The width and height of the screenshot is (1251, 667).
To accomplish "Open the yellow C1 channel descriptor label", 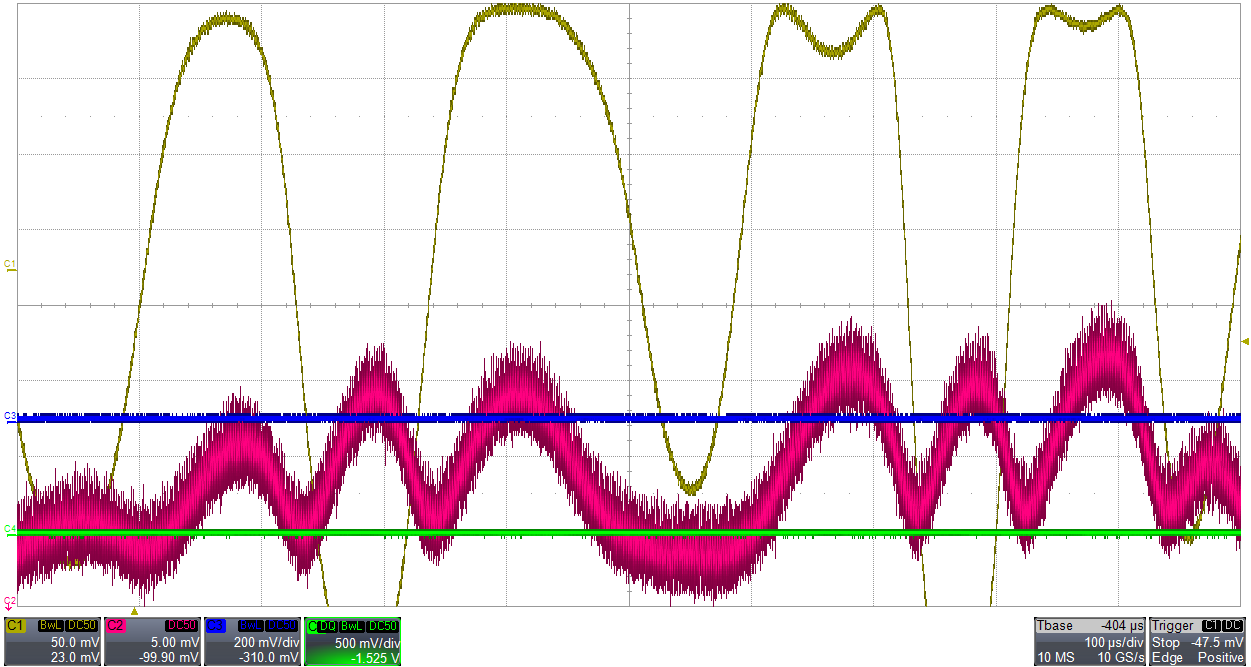I will point(15,625).
